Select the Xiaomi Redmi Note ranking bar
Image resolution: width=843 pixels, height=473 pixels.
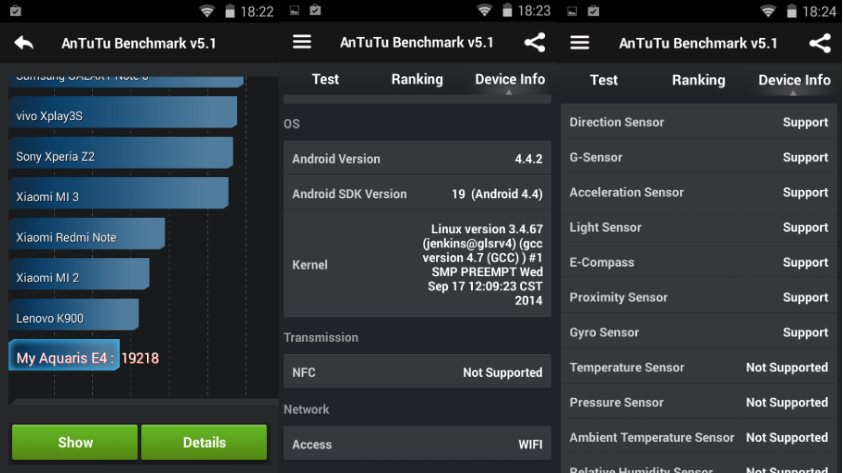[x=87, y=237]
